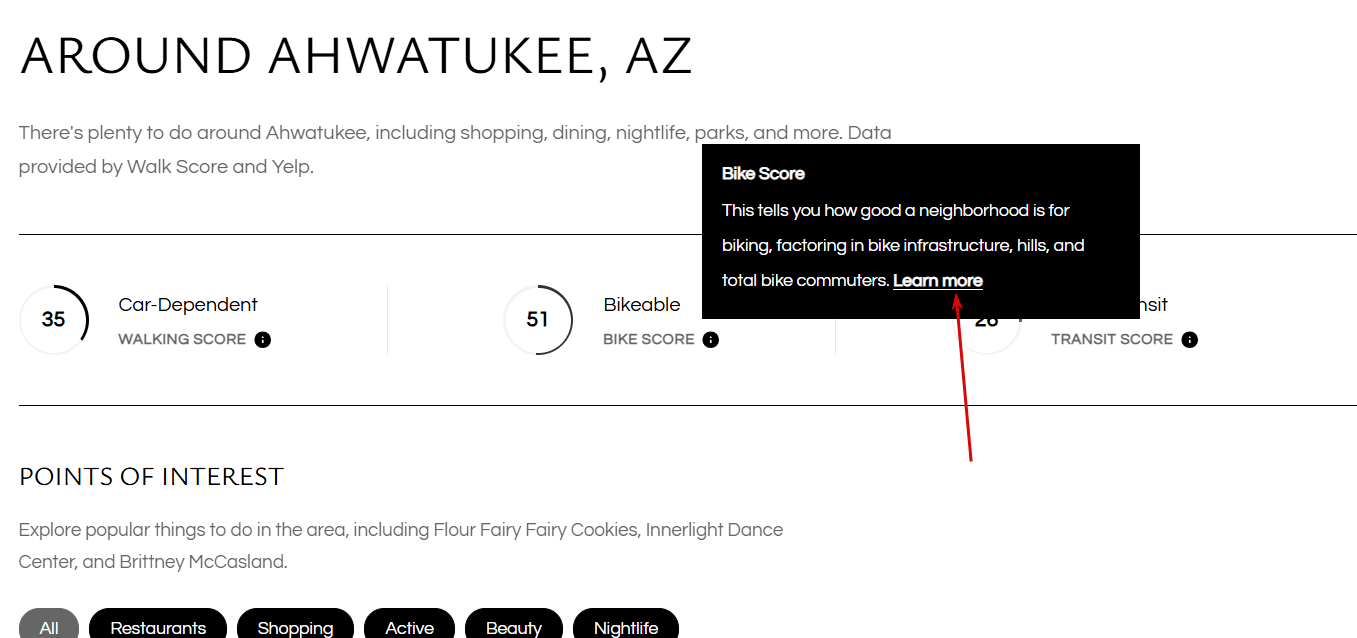
Task: Filter points of interest by Restaurants
Action: pyautogui.click(x=158, y=626)
